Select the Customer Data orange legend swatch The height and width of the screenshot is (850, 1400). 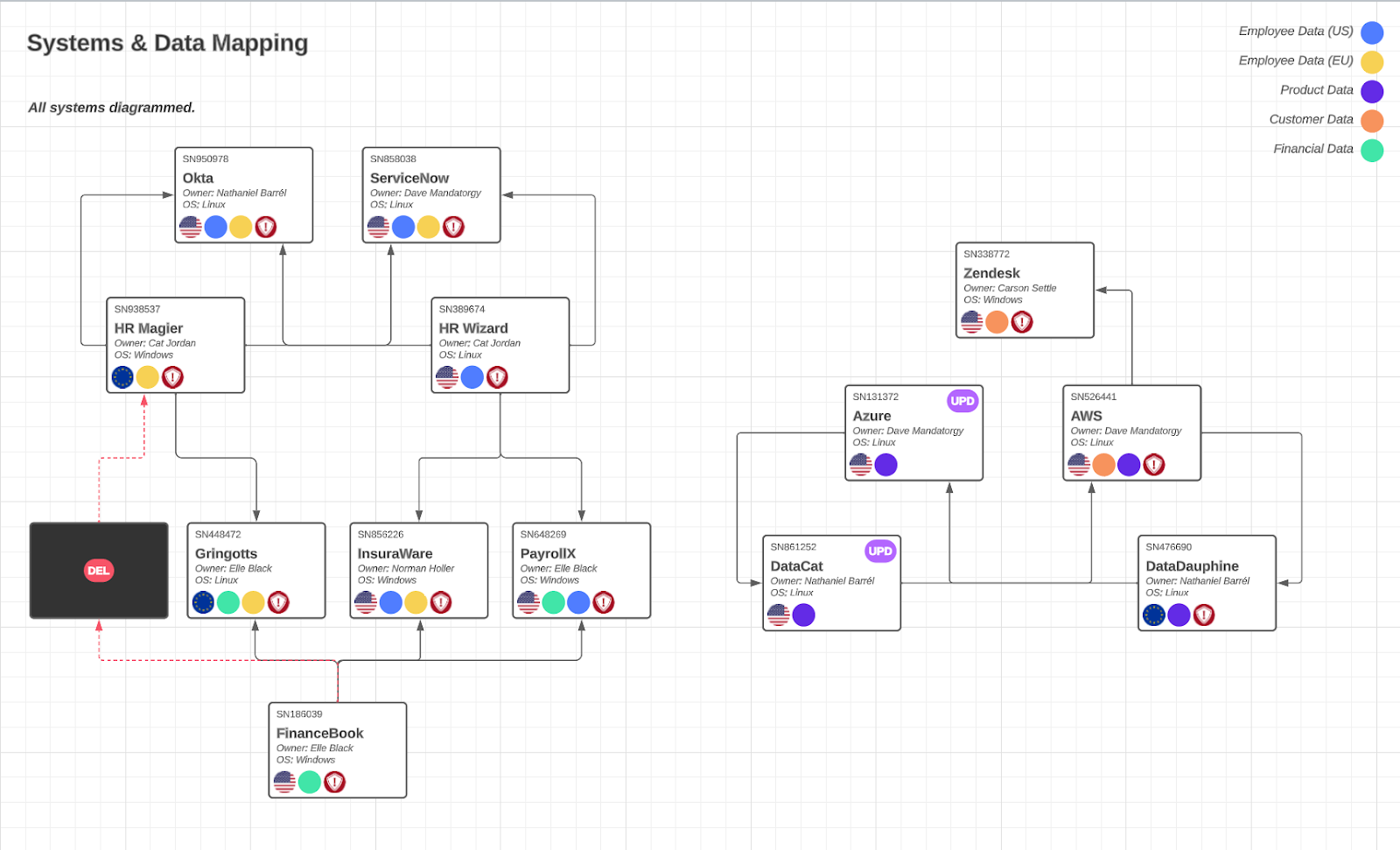[1372, 121]
